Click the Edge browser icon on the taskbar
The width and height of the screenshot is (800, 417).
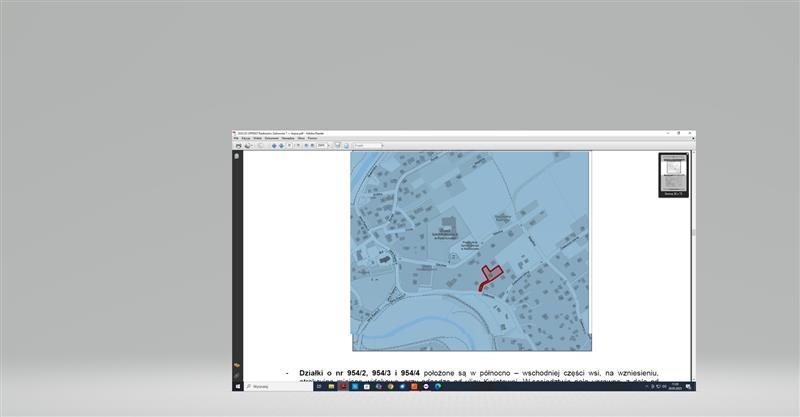438,386
